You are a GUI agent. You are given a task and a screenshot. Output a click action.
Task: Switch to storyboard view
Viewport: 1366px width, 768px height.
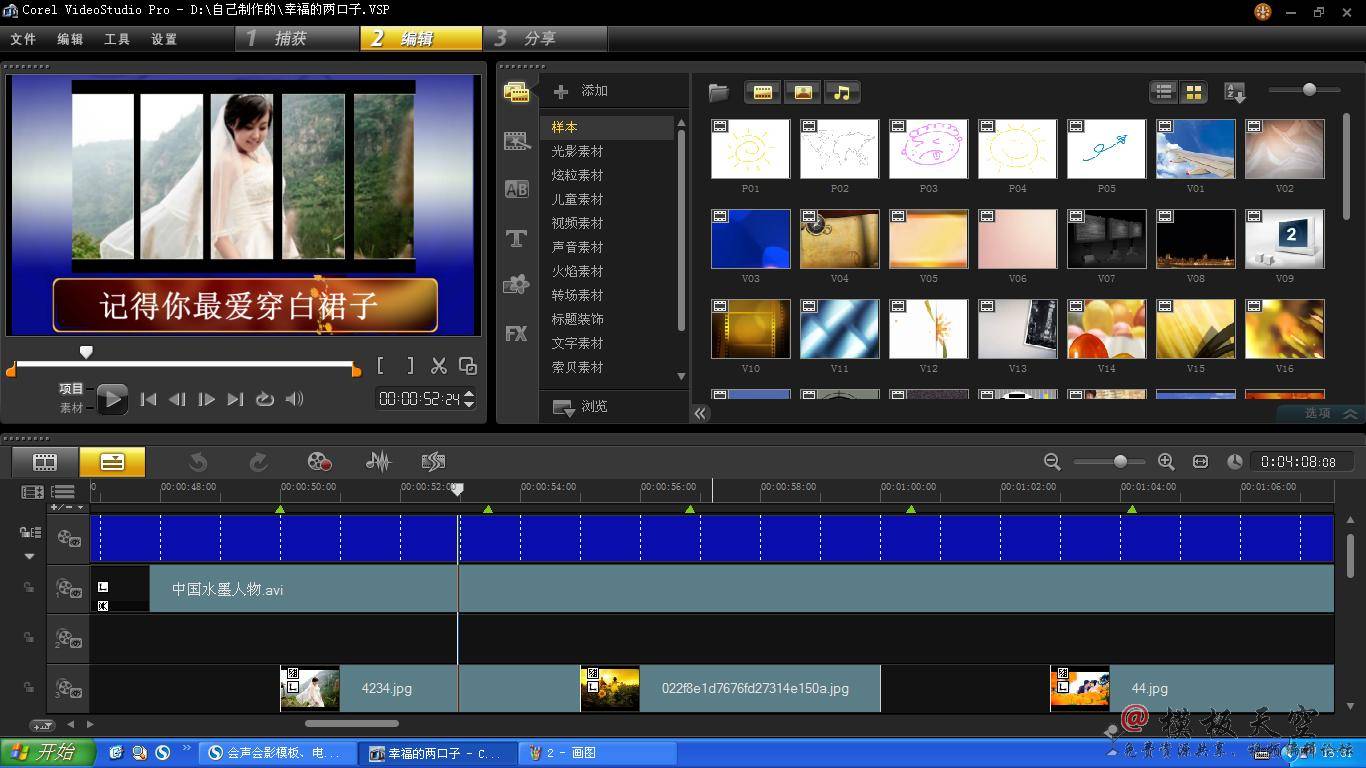45,462
